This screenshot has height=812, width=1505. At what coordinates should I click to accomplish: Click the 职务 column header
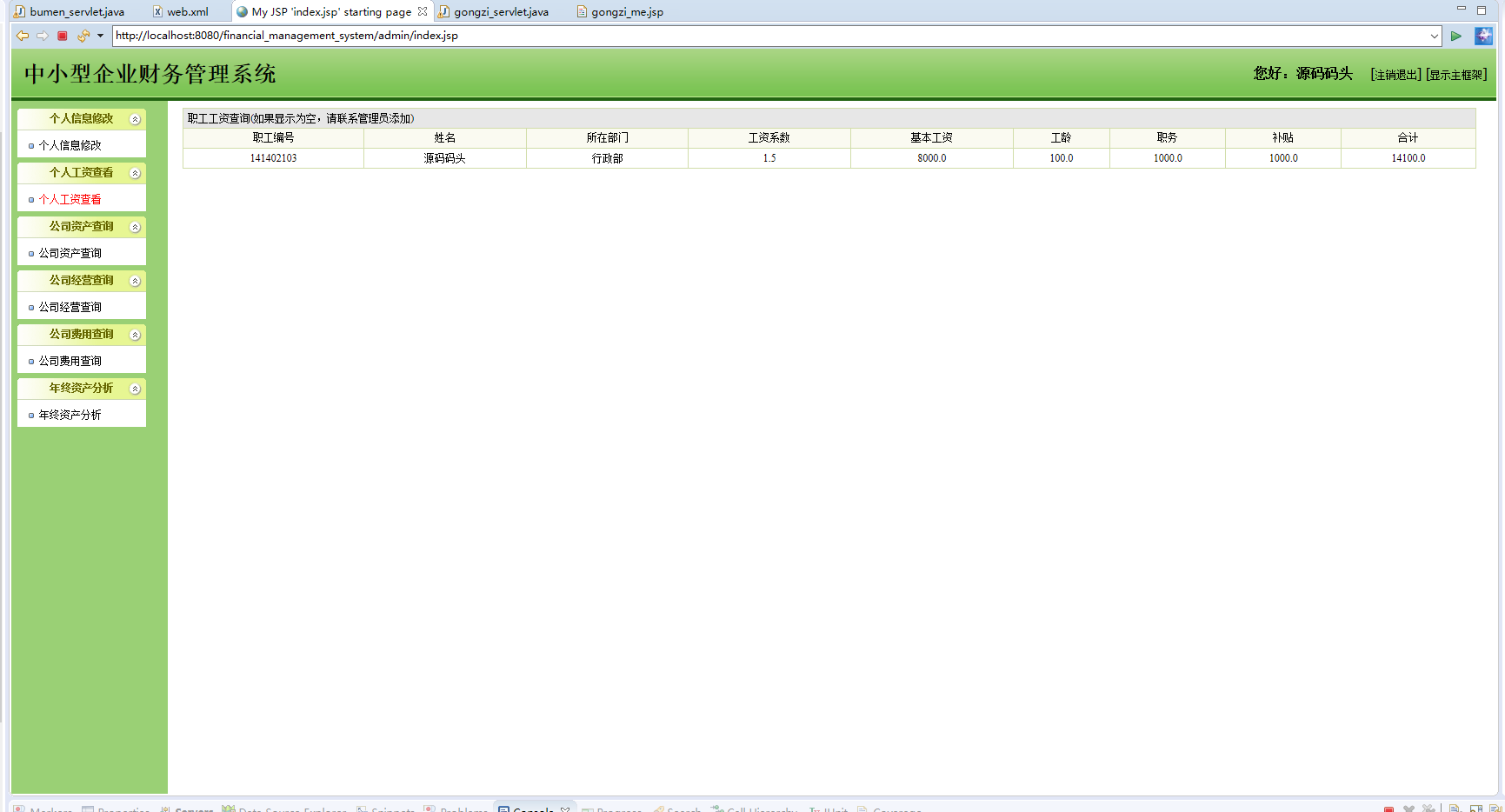(x=1168, y=138)
